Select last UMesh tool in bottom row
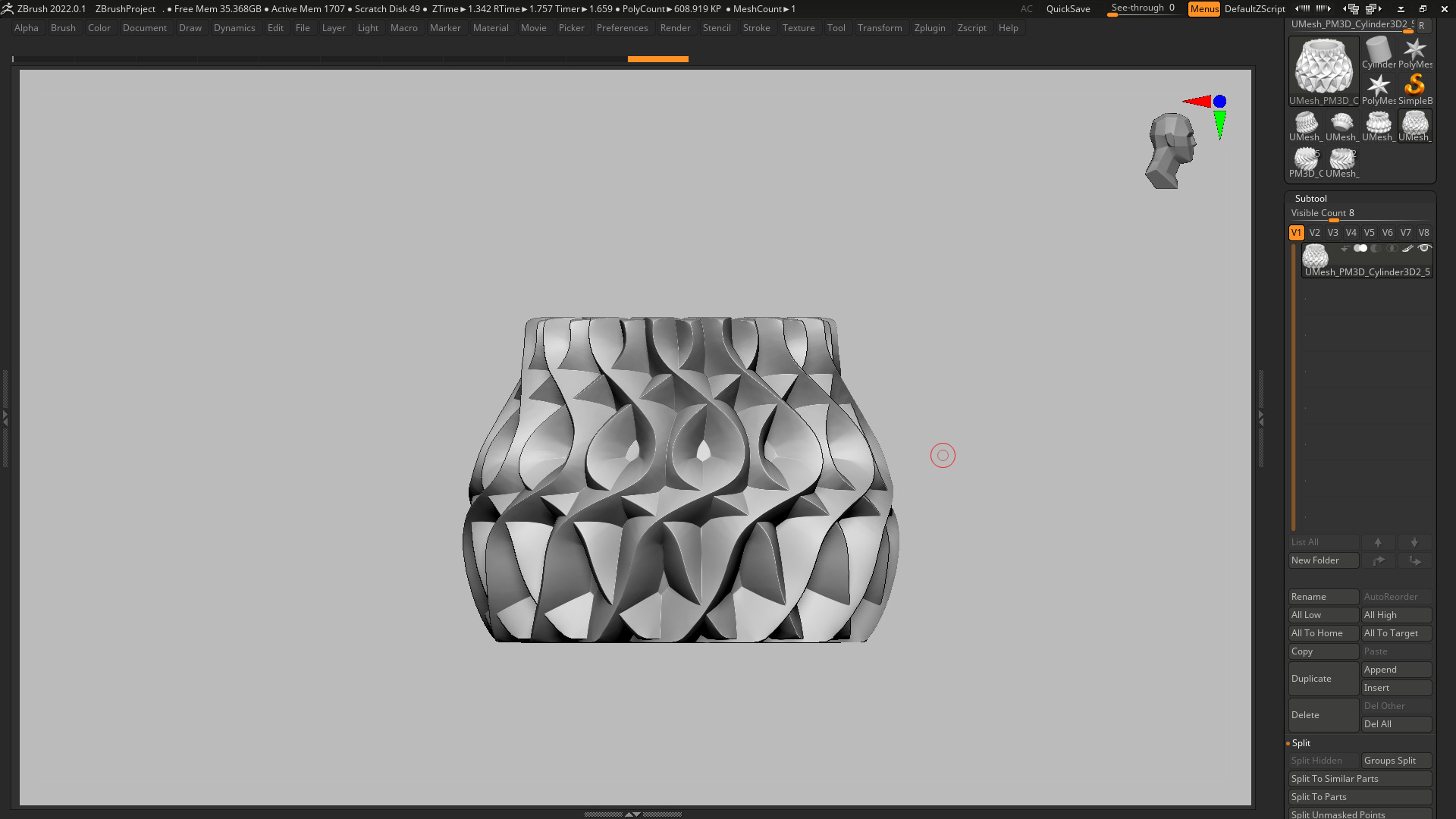The image size is (1456, 819). point(1341,162)
